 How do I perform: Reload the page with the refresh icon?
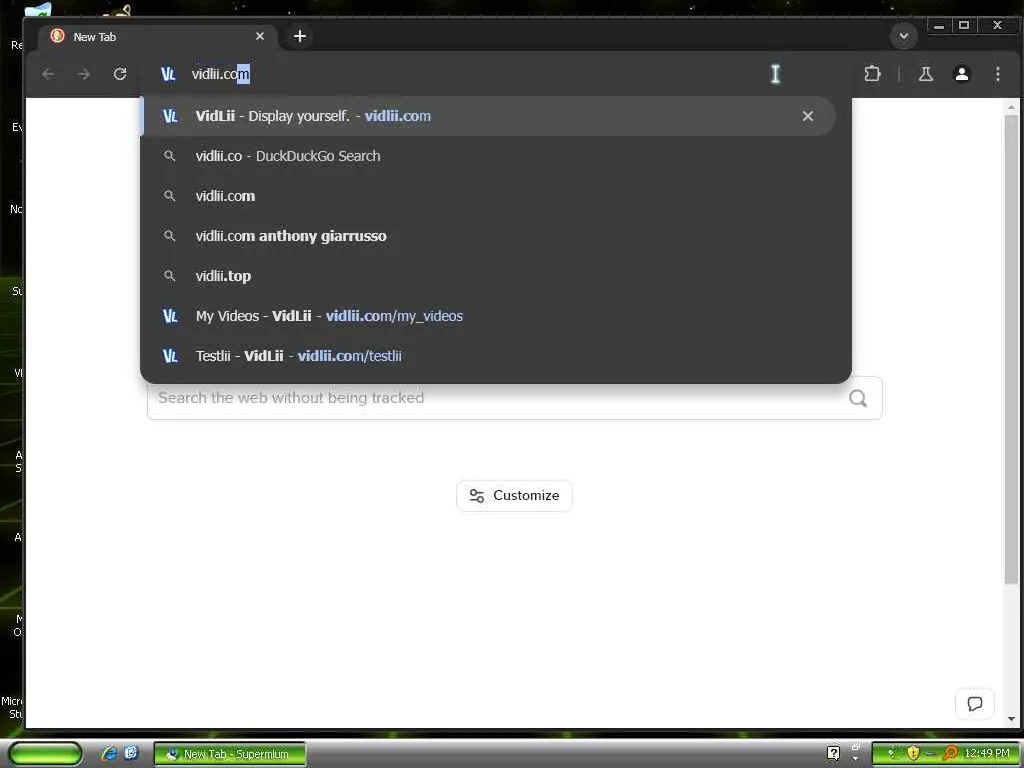pos(120,74)
